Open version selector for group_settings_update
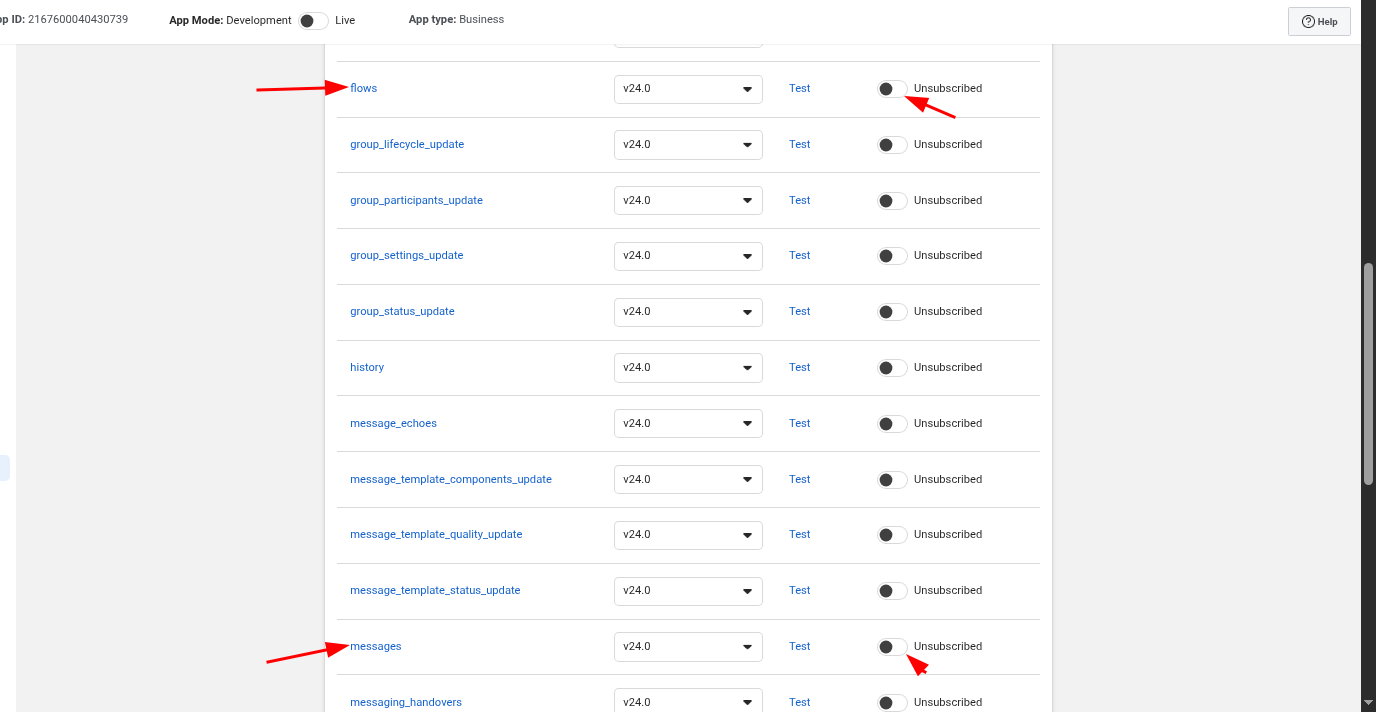This screenshot has width=1376, height=712. (x=688, y=256)
